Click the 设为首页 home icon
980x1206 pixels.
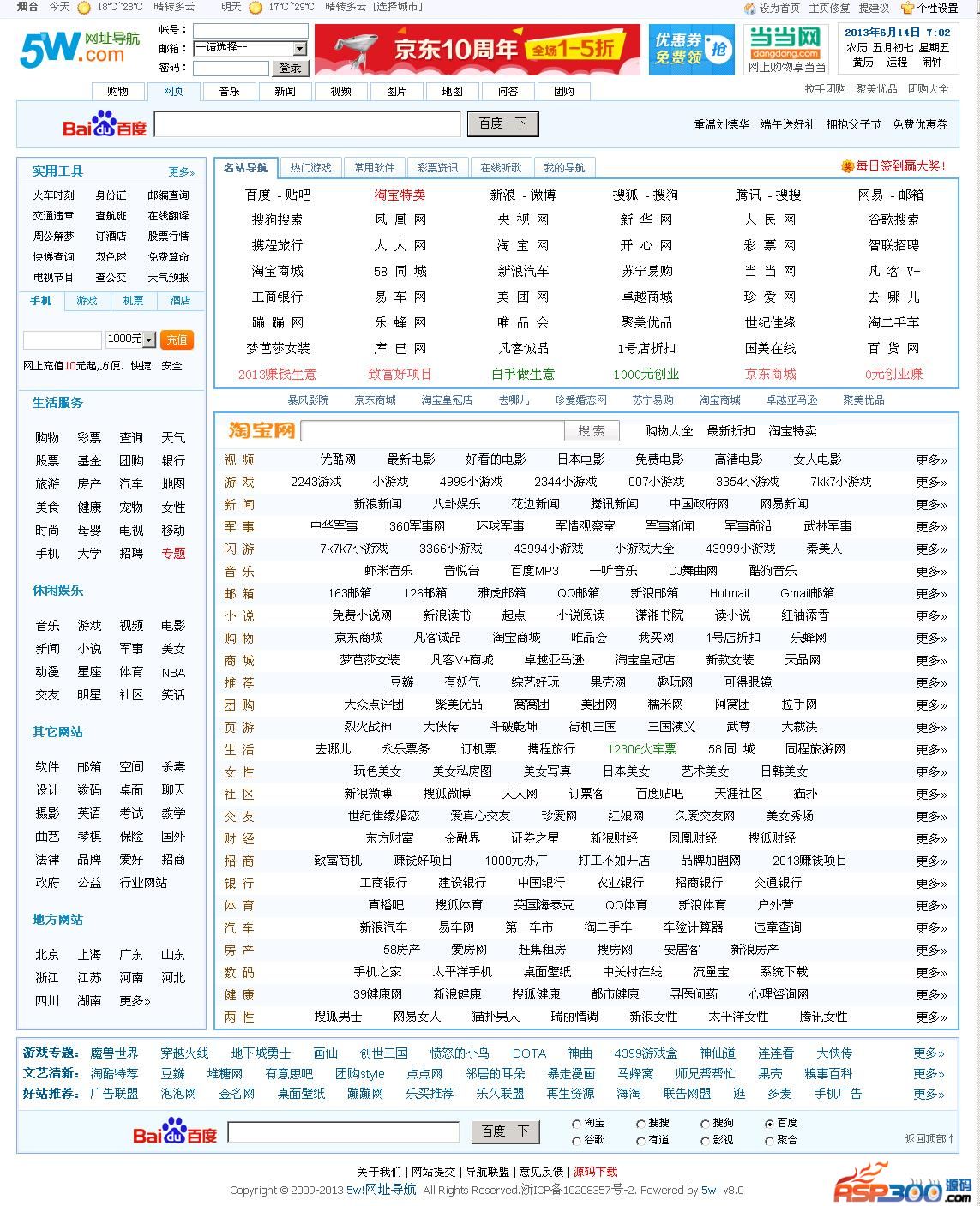750,8
